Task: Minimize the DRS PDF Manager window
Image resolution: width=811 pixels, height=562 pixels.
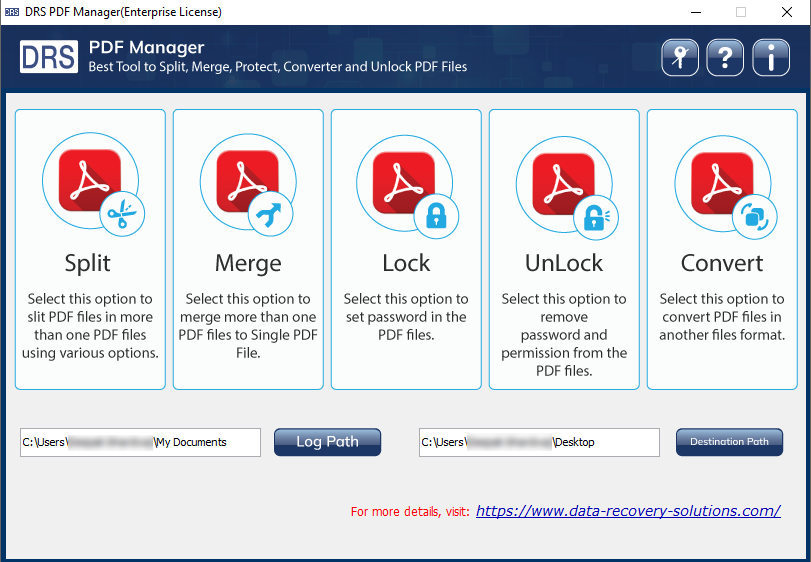Action: coord(696,12)
